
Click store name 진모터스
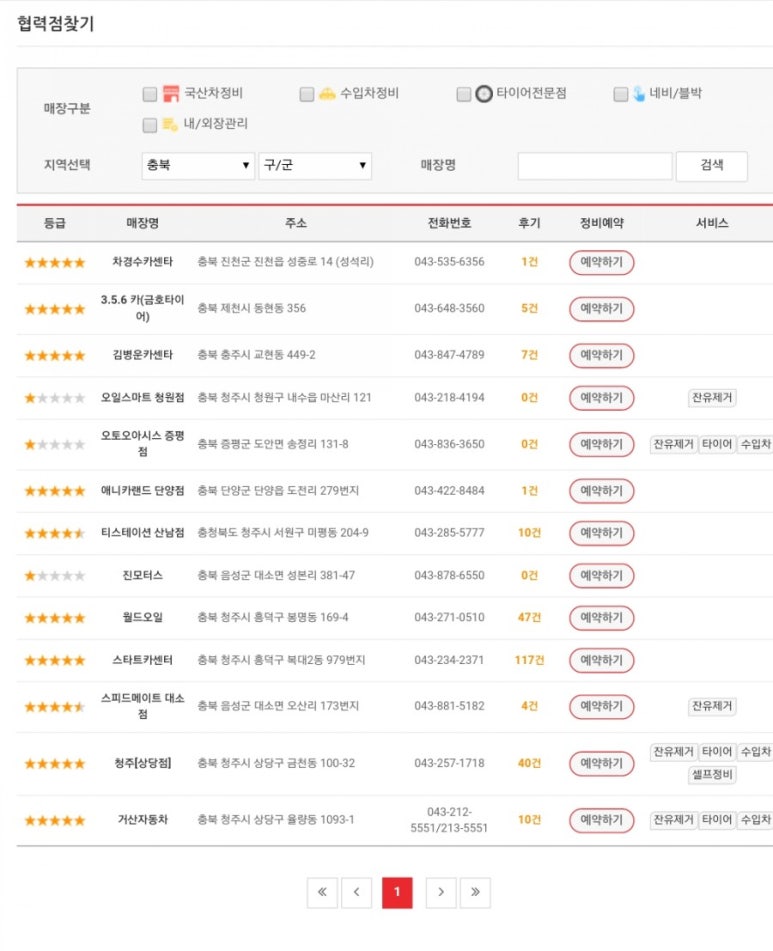click(142, 576)
